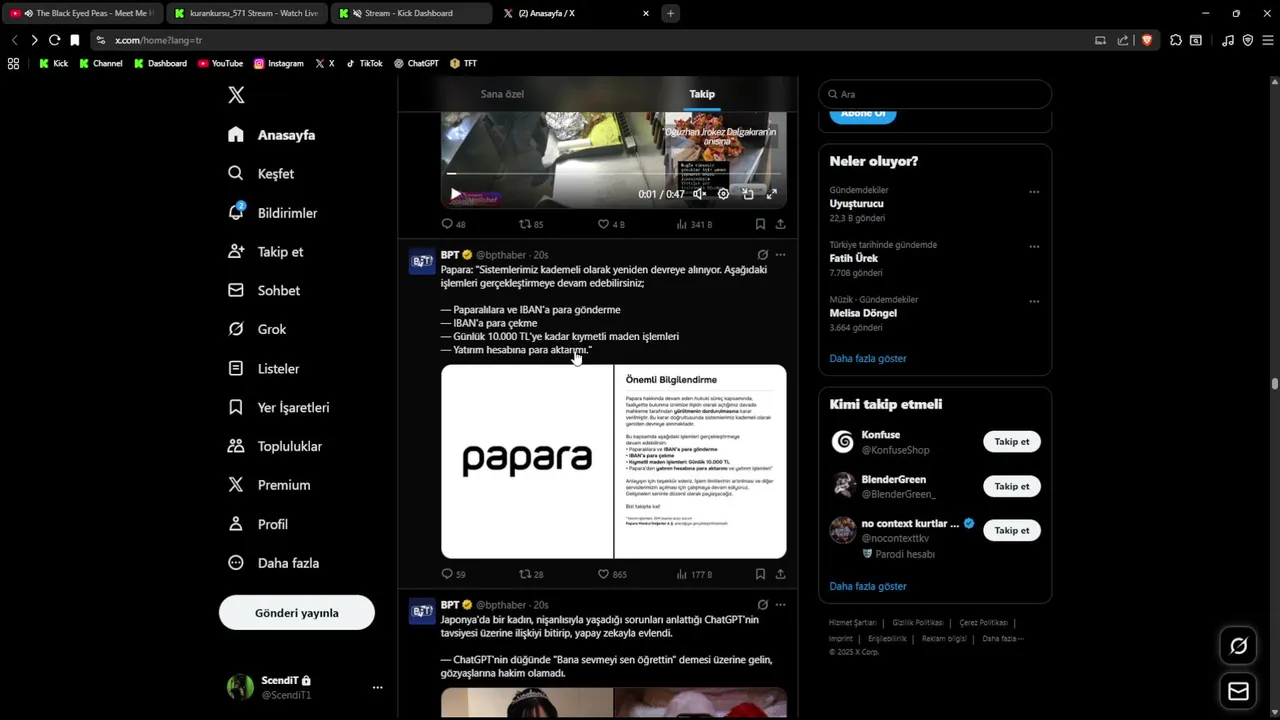Click the Abone Ol button
The width and height of the screenshot is (1280, 720).
pyautogui.click(x=863, y=114)
